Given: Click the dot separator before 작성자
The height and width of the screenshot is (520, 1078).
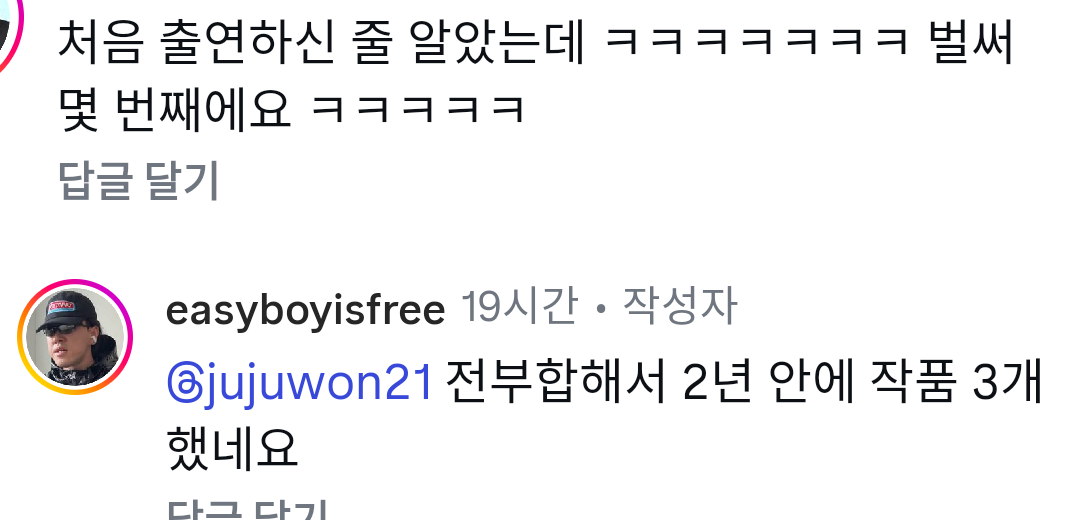Looking at the screenshot, I should (x=602, y=310).
